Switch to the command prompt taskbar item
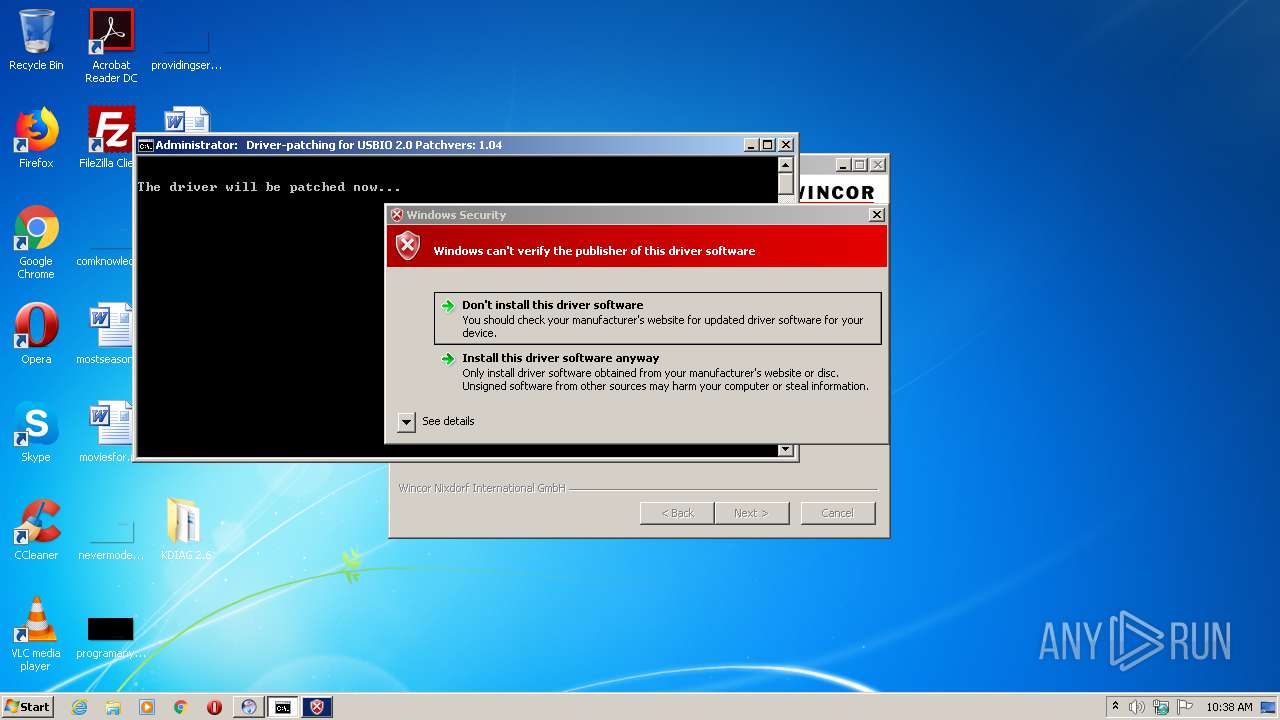This screenshot has height=720, width=1280. (283, 707)
